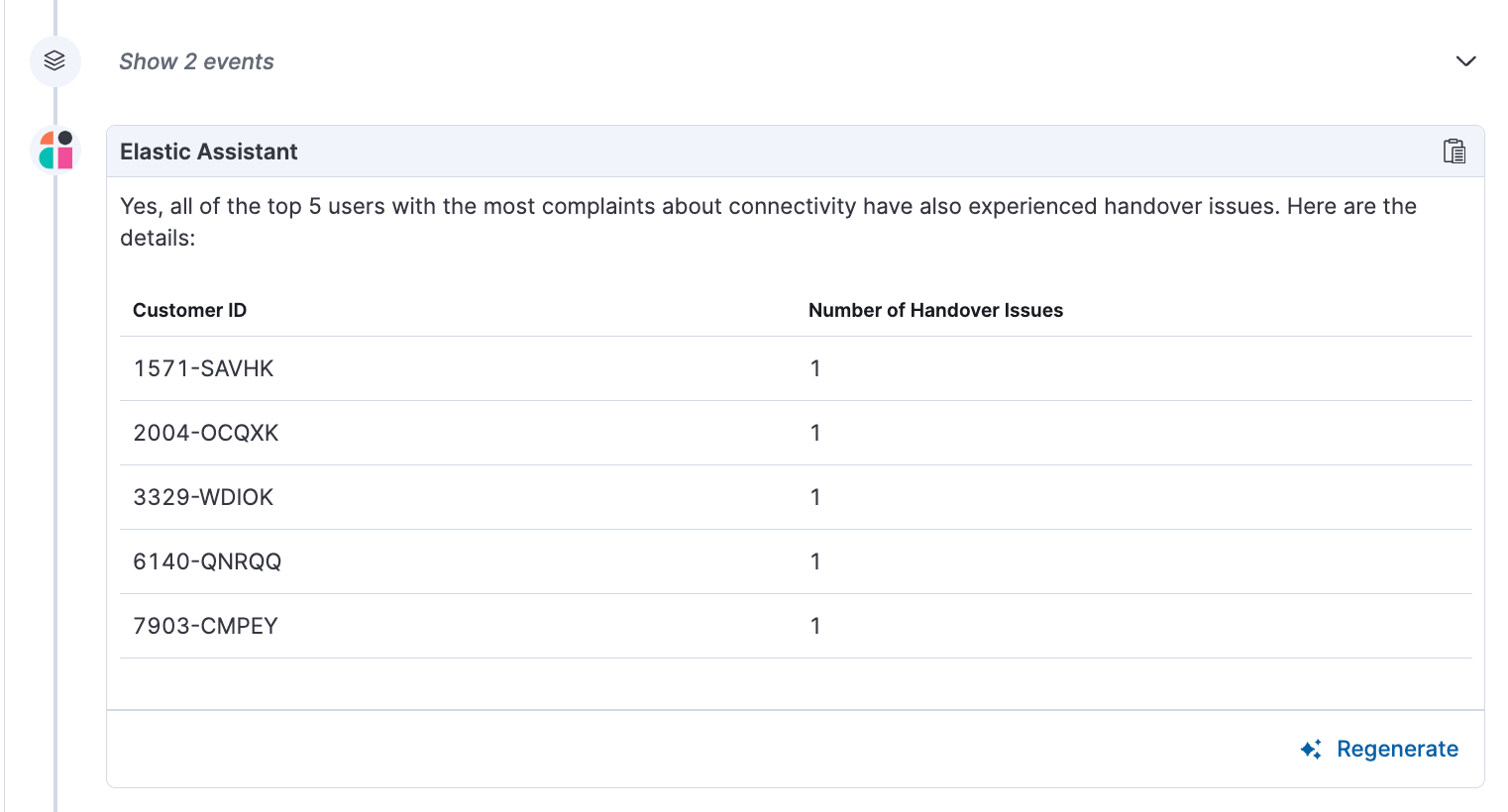
Task: Click the Elastic Assistant avatar icon
Action: pos(55,151)
